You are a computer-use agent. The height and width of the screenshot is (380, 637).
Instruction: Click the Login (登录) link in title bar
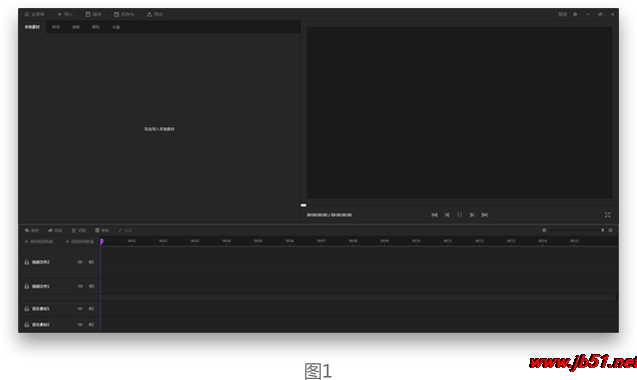pyautogui.click(x=562, y=14)
